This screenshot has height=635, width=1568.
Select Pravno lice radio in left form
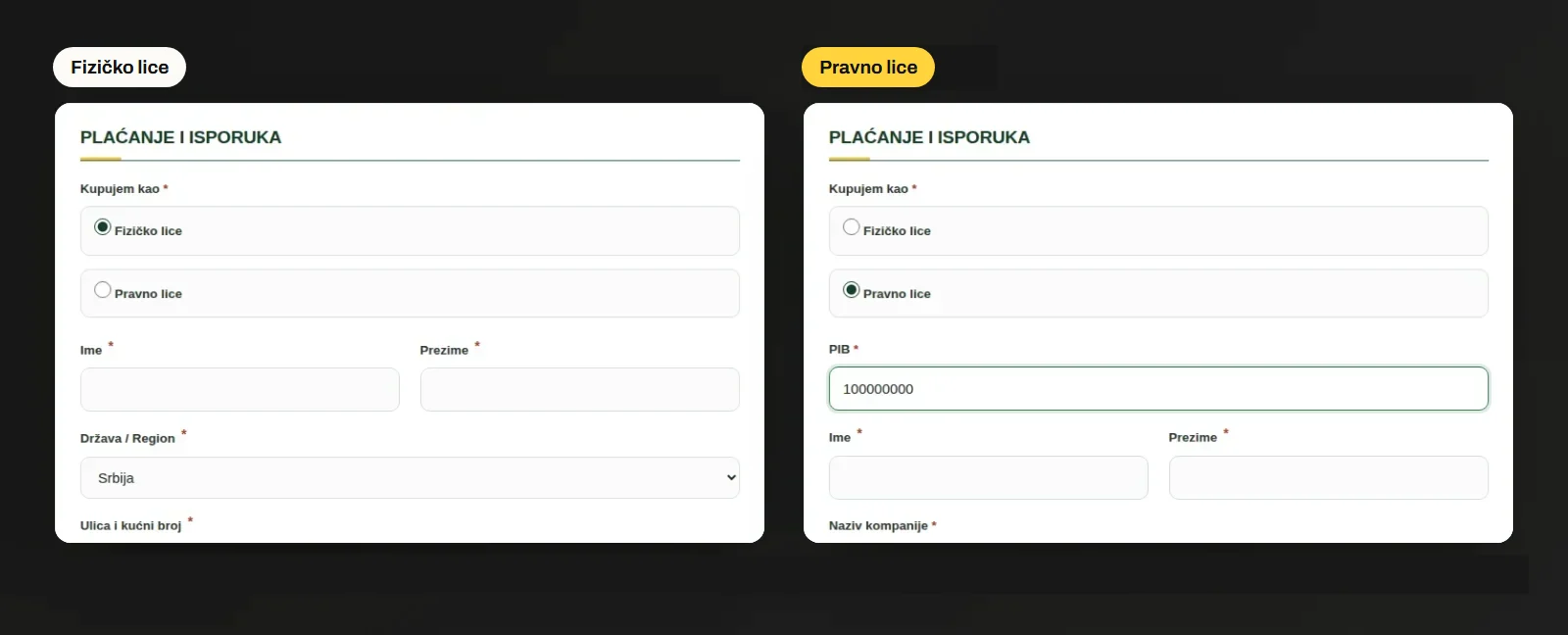103,290
